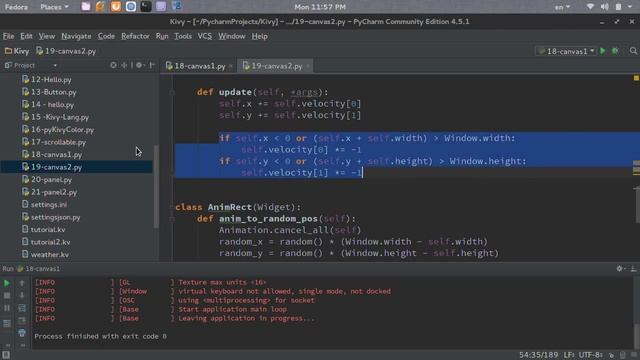Open terminal icon in top panel
The height and width of the screenshot is (360, 640).
146,7
